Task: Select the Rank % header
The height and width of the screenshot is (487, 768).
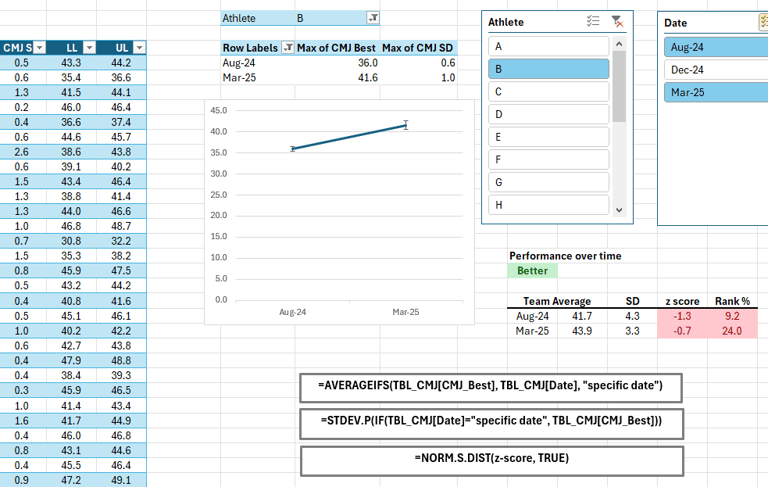Action: (732, 301)
